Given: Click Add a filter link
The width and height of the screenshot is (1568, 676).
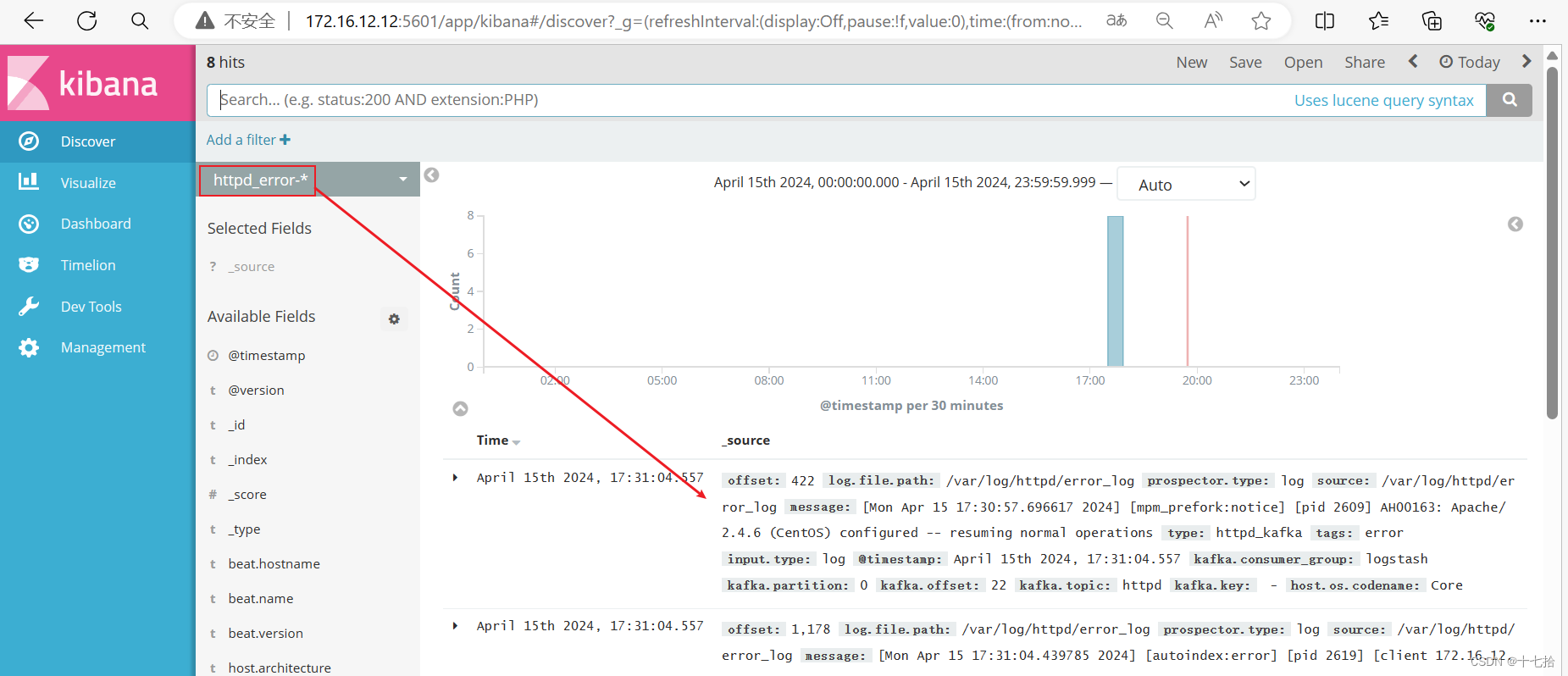Looking at the screenshot, I should [248, 140].
